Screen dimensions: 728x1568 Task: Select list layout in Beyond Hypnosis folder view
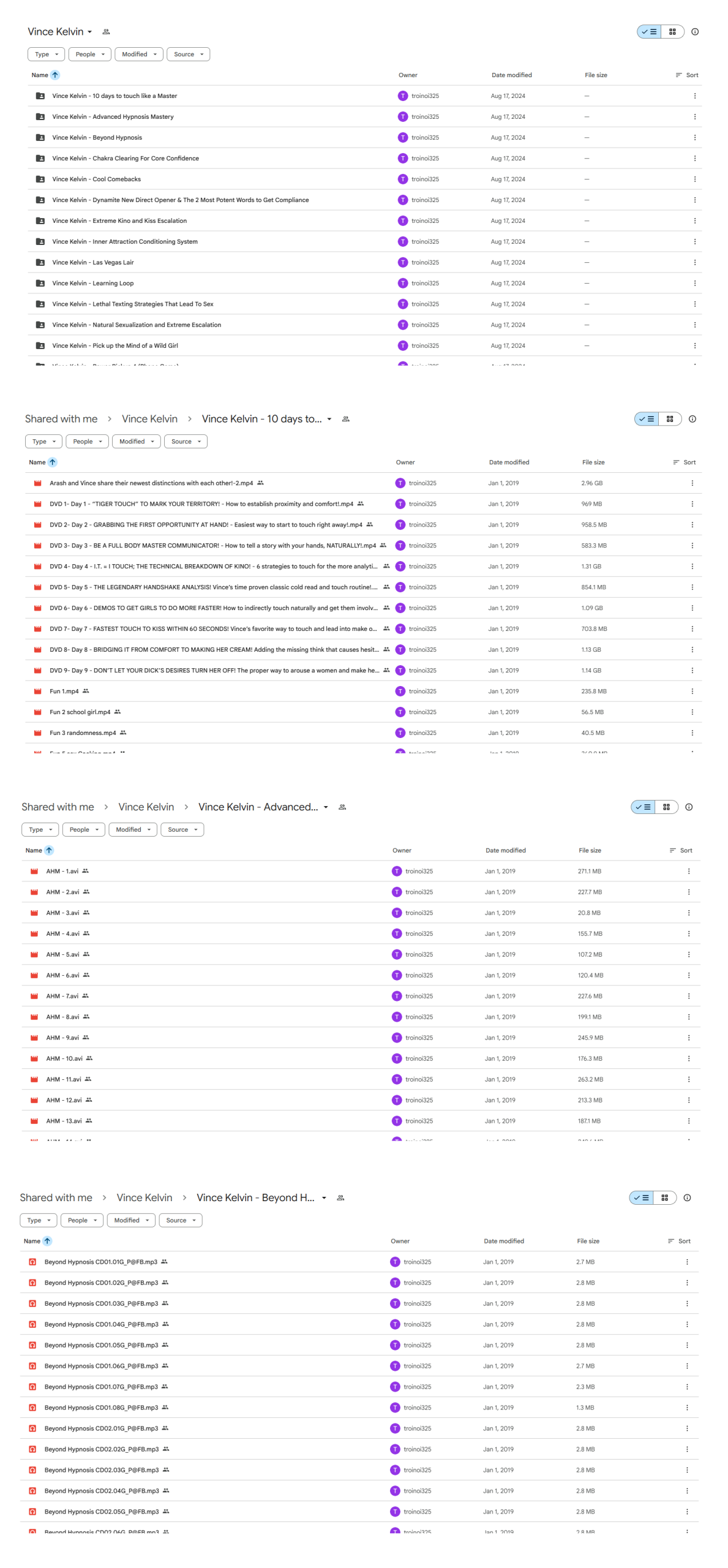click(x=641, y=1198)
